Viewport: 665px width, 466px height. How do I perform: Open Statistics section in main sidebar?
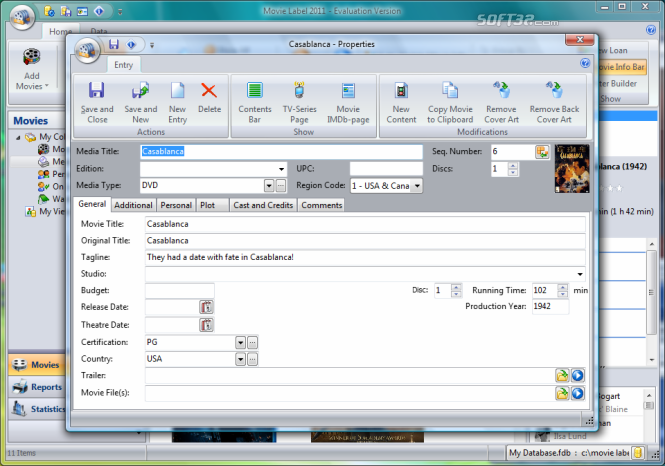pyautogui.click(x=36, y=409)
